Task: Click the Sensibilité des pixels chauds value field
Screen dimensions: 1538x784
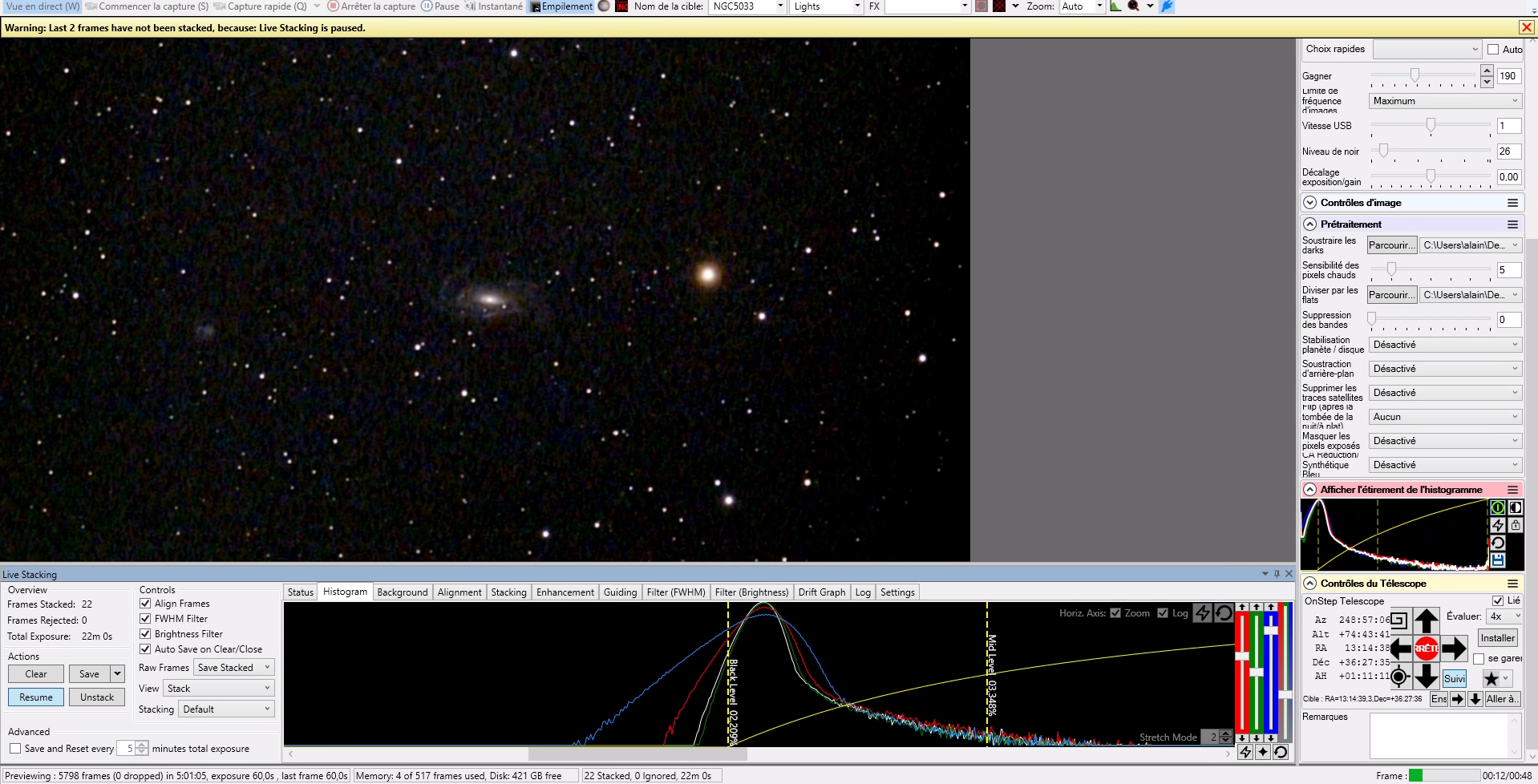Action: pos(1508,270)
